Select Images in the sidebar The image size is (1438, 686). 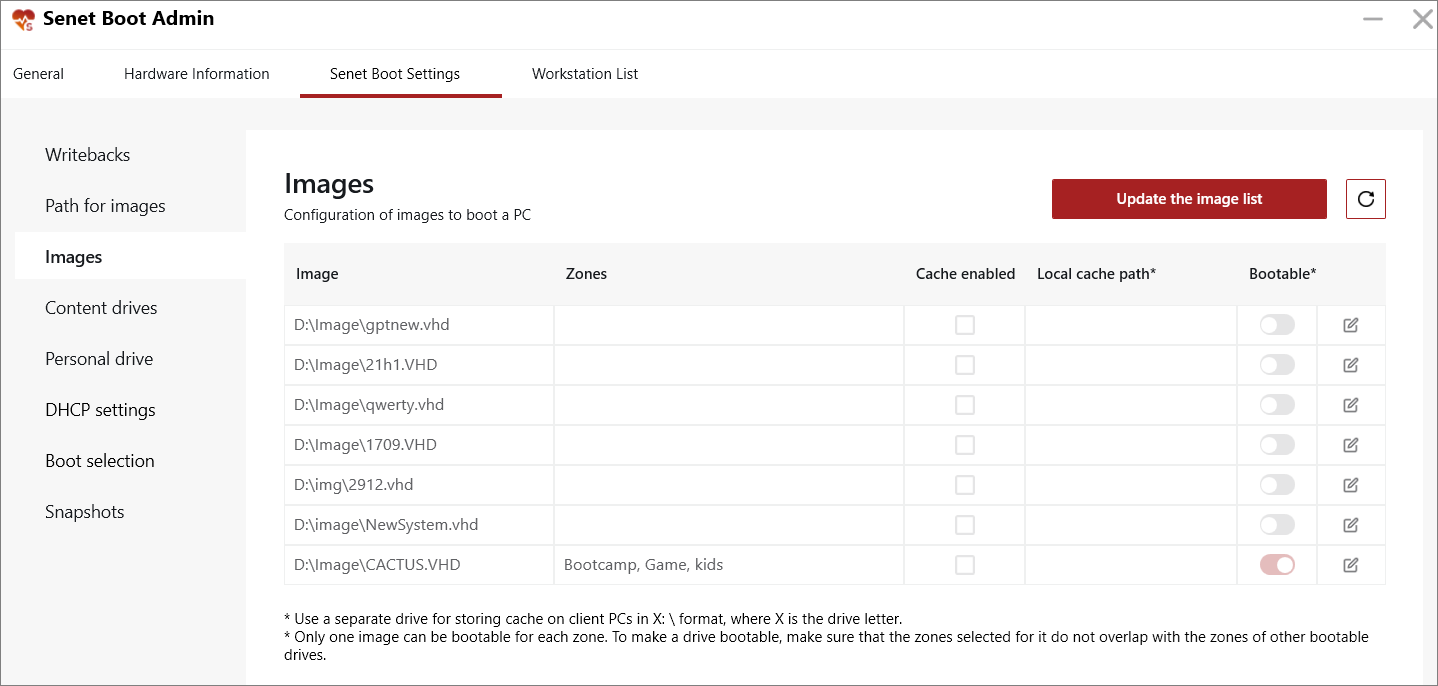130,257
